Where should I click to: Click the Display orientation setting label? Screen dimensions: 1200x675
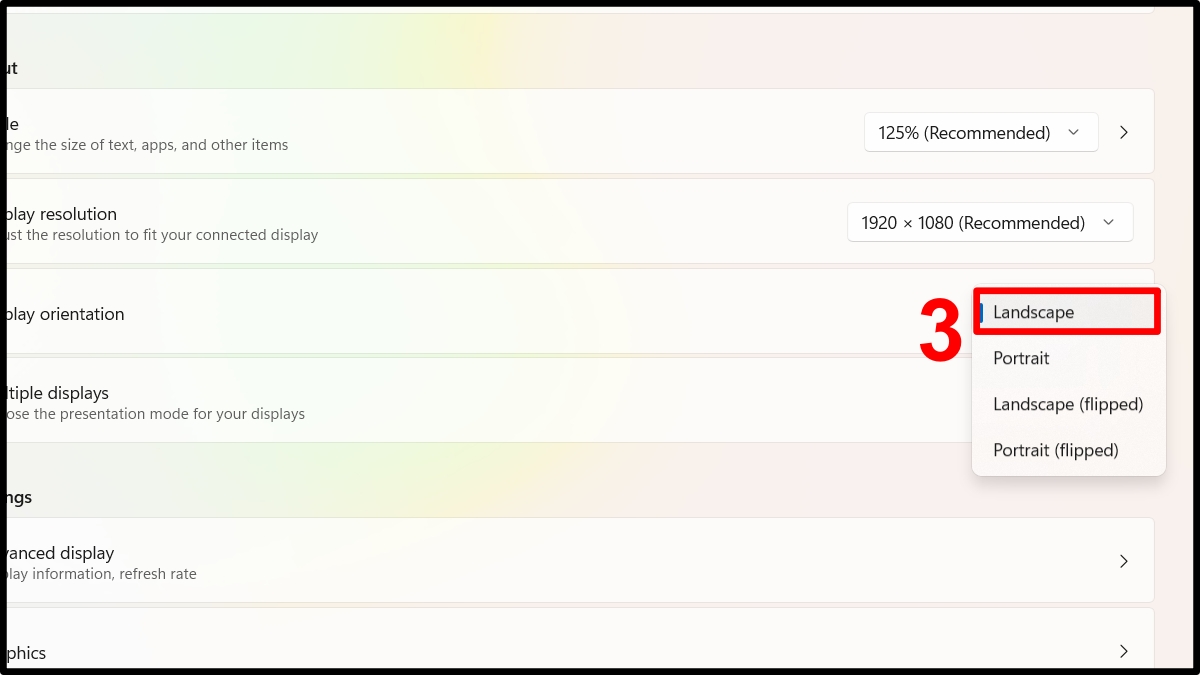pos(66,314)
